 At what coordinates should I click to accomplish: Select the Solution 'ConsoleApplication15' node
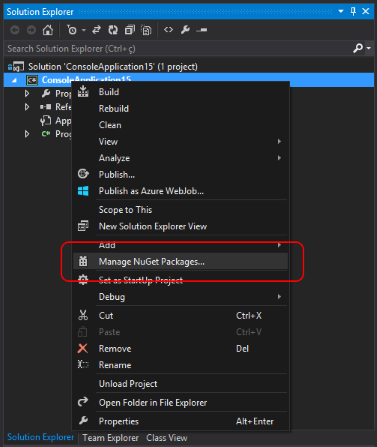[x=113, y=67]
